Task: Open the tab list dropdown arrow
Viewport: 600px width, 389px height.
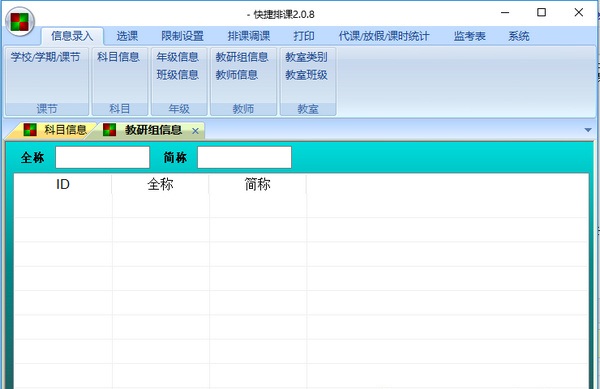Action: [588, 130]
